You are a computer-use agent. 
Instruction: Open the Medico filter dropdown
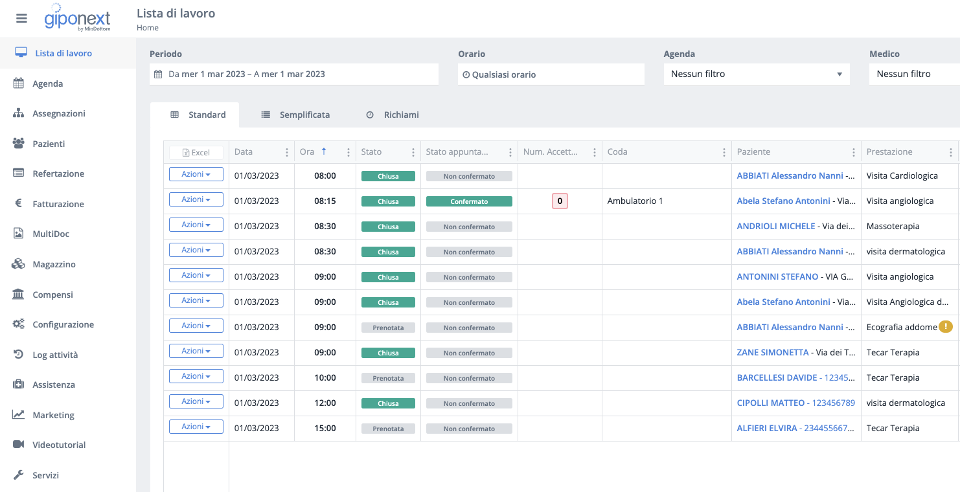pos(915,74)
